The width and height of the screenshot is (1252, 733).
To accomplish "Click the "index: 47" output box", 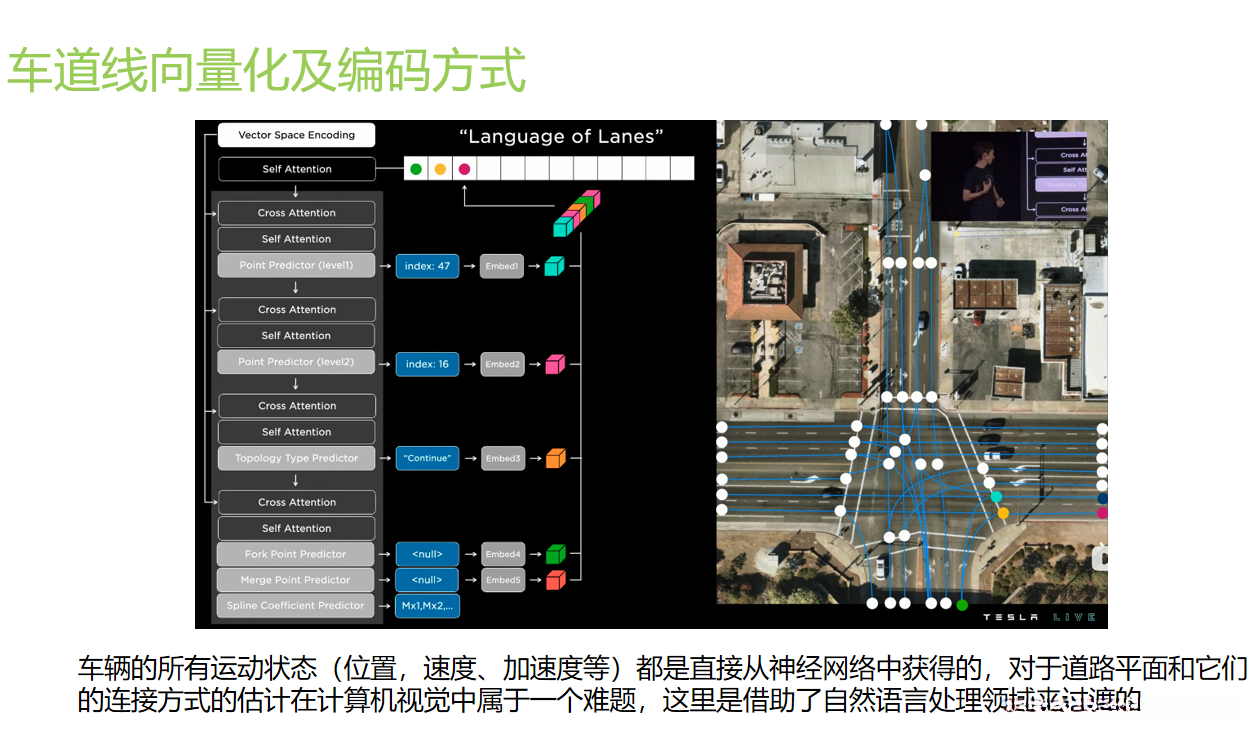I will coord(427,267).
